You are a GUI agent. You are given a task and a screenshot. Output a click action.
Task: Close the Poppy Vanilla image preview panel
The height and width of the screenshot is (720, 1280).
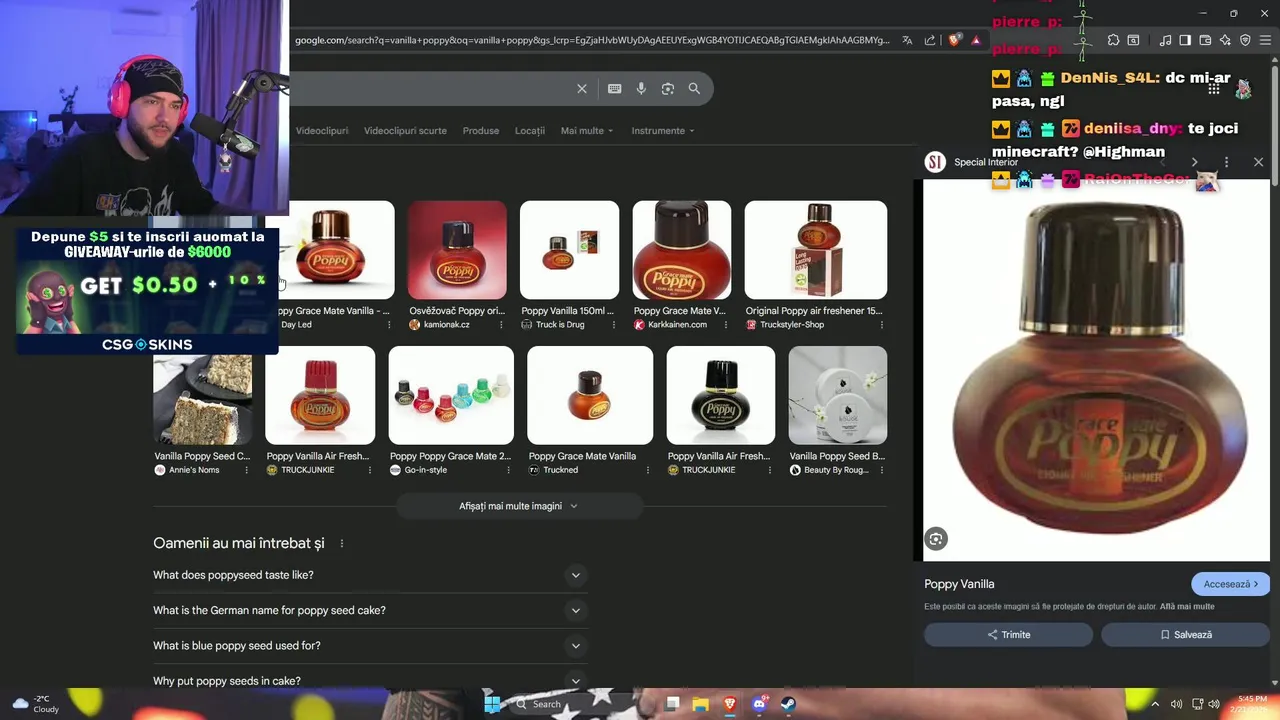(x=1258, y=162)
